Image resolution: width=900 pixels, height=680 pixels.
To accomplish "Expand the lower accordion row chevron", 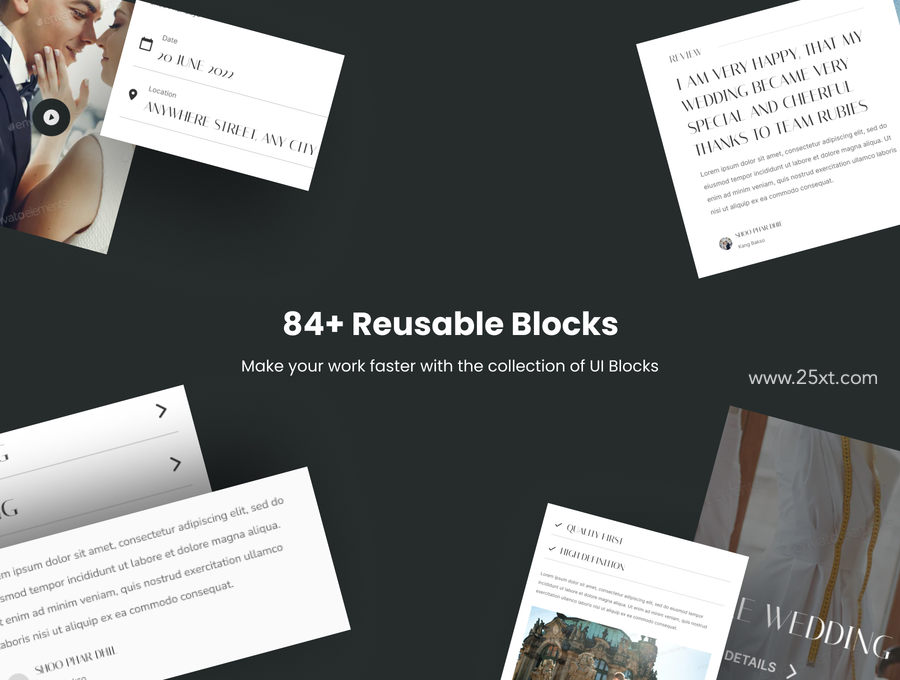I will click(x=176, y=464).
